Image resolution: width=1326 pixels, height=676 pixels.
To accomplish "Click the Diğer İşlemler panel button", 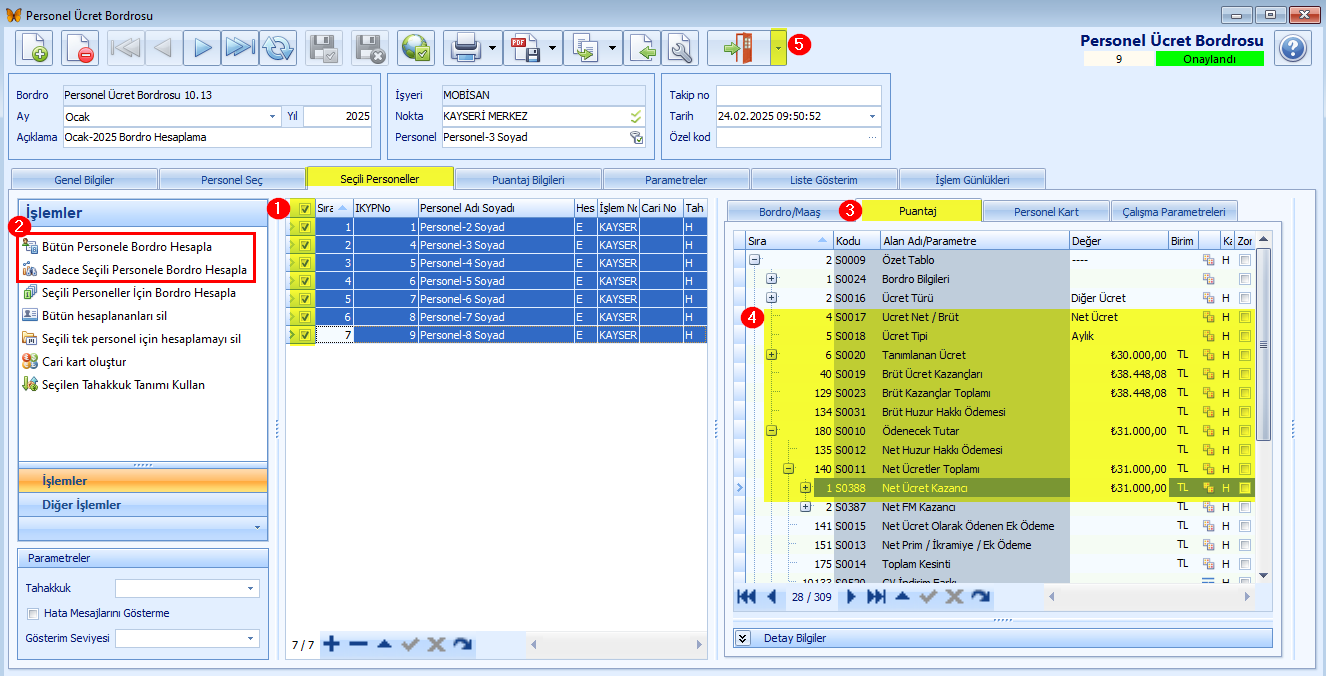I will click(143, 505).
